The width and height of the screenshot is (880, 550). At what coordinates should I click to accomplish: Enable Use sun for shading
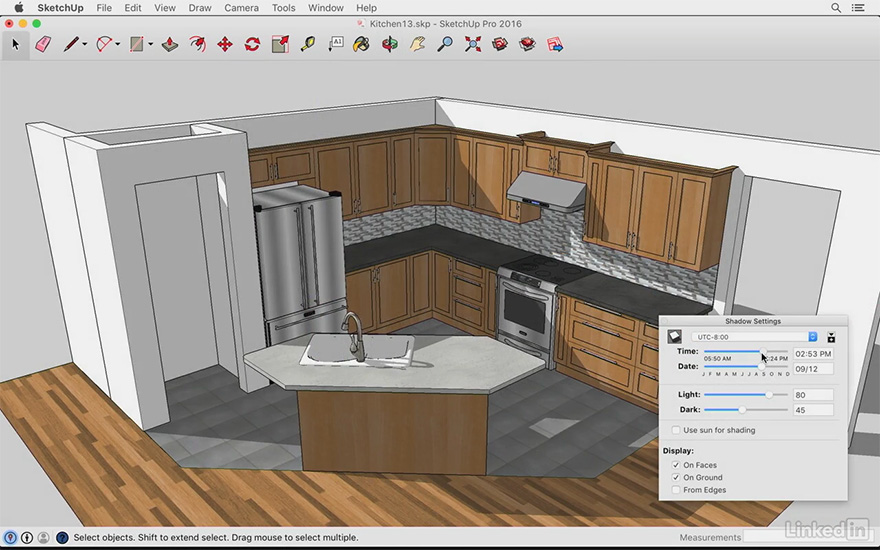pyautogui.click(x=676, y=430)
